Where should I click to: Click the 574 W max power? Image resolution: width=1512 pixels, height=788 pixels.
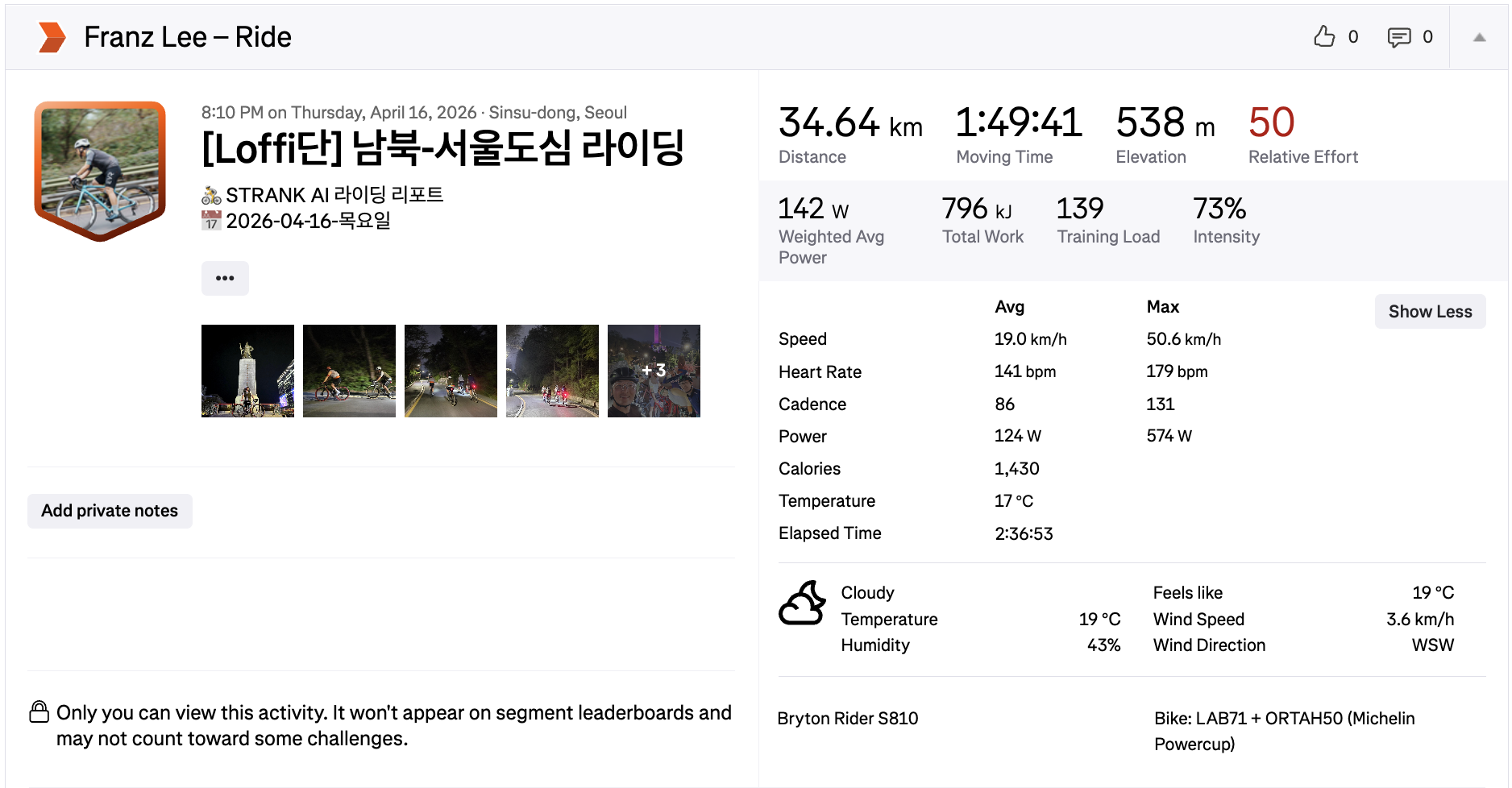pos(1169,436)
